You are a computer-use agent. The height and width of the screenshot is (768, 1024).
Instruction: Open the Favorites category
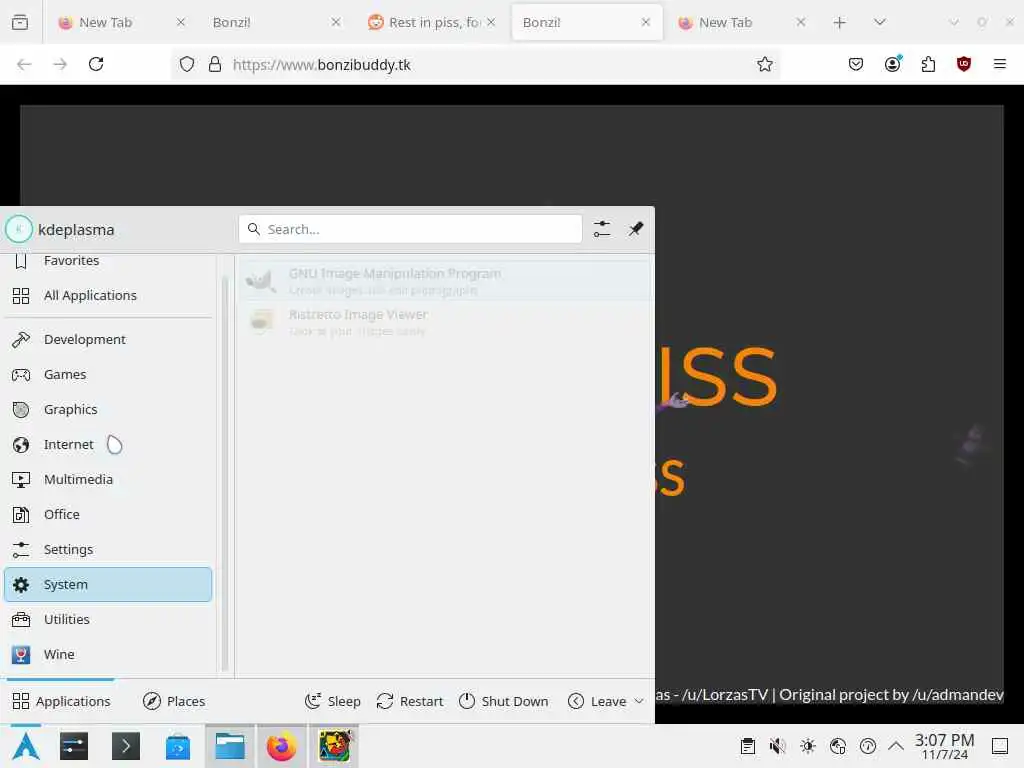[x=108, y=261]
